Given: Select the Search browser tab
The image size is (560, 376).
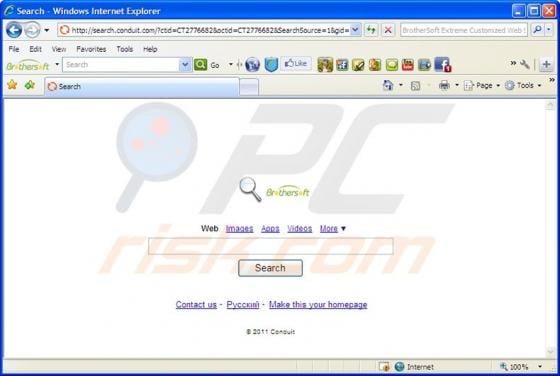Looking at the screenshot, I should point(142,86).
